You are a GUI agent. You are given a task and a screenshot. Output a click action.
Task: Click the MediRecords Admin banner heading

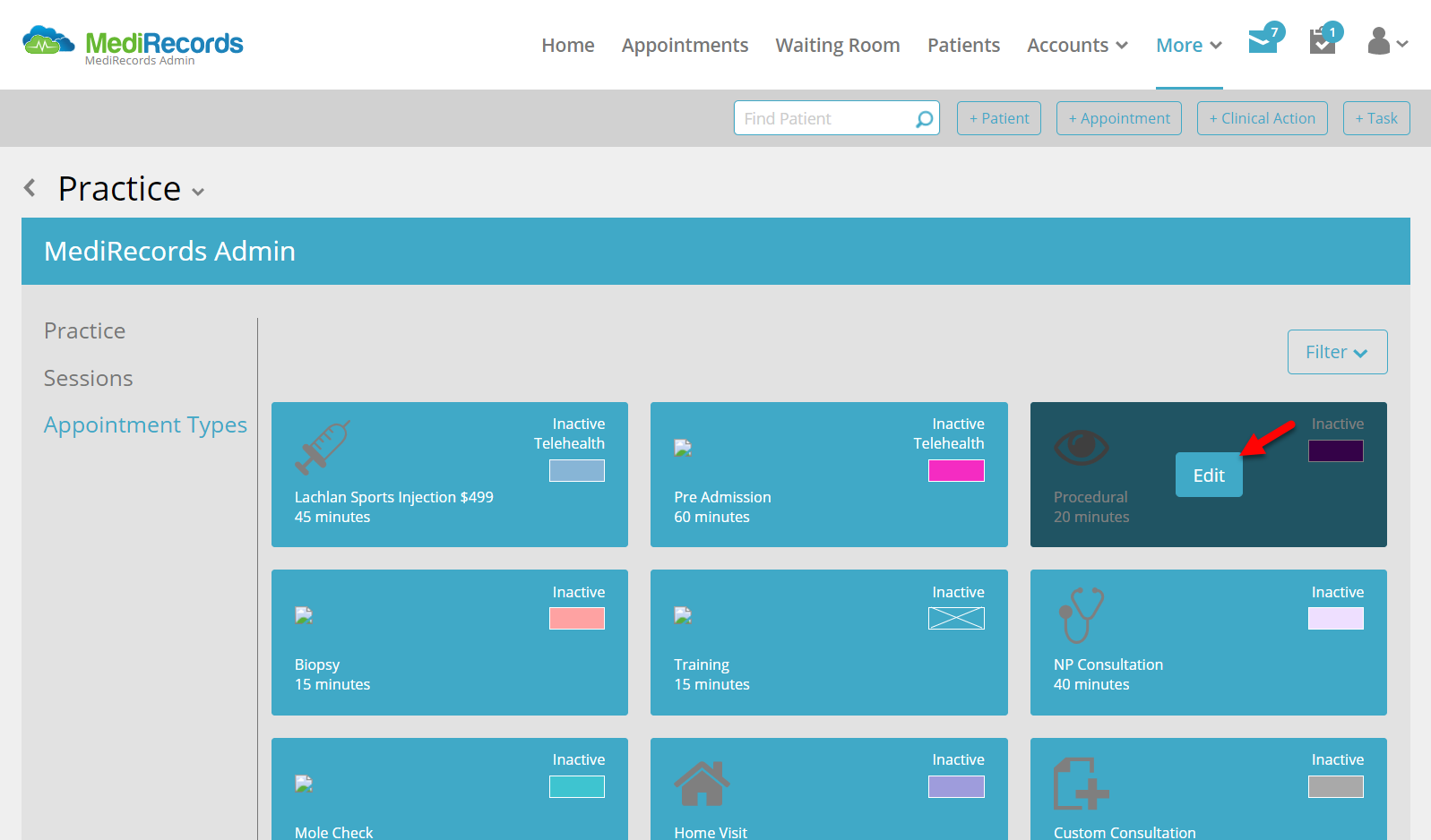[x=169, y=252]
